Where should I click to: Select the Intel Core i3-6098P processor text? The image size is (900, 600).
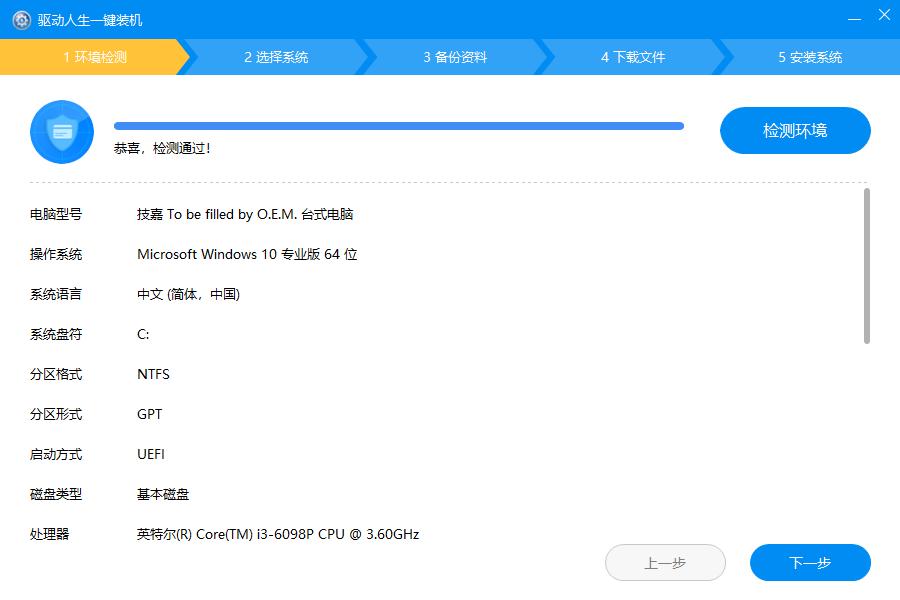[x=277, y=534]
